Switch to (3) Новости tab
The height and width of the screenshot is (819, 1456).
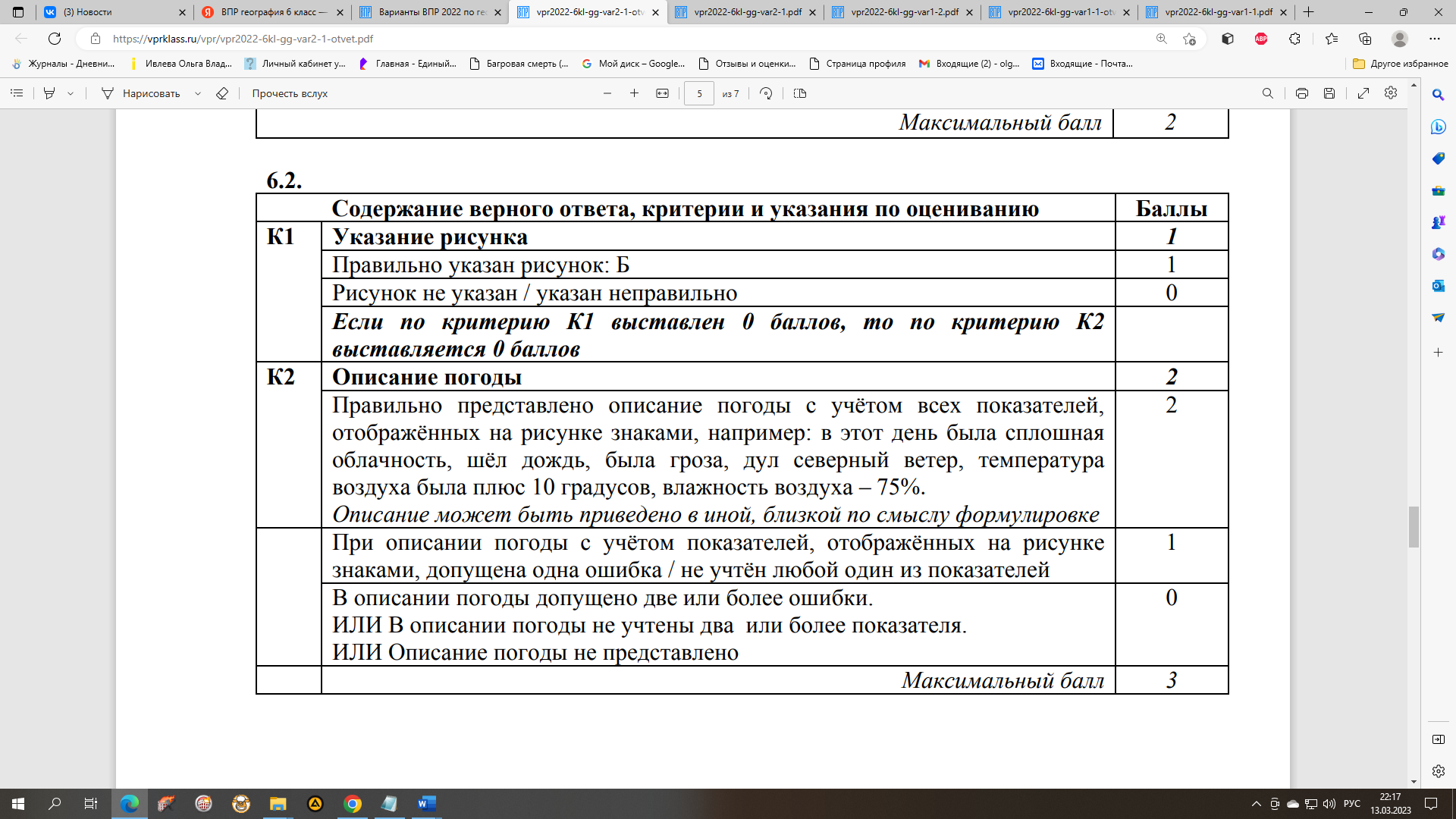(115, 12)
